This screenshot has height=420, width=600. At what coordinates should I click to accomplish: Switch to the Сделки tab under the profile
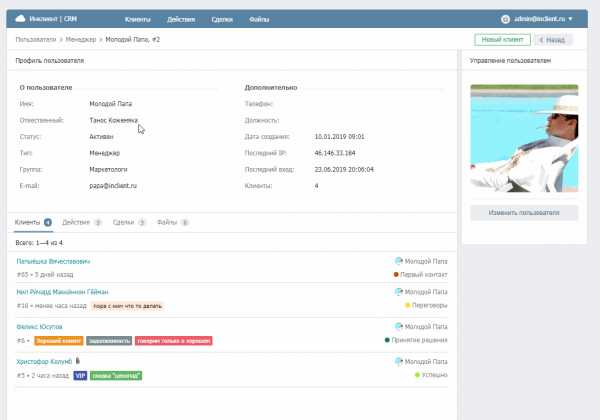pyautogui.click(x=129, y=222)
